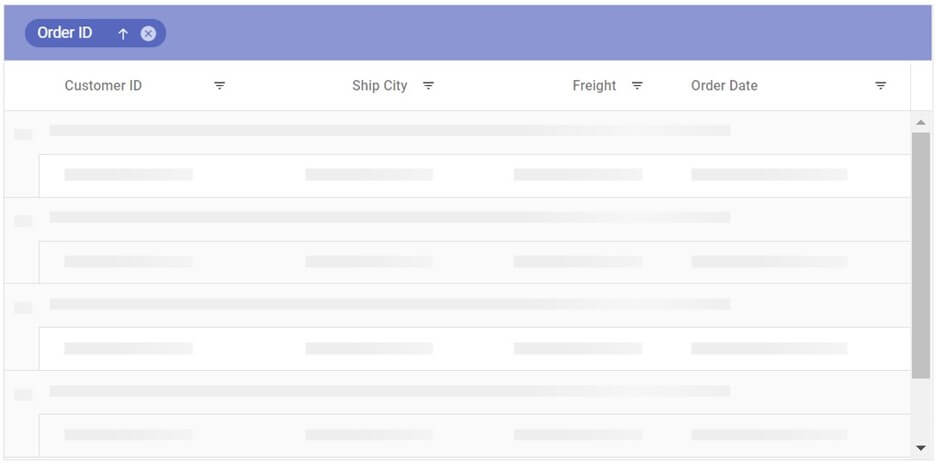
Task: Expand the fourth loading group row
Action: tap(22, 394)
